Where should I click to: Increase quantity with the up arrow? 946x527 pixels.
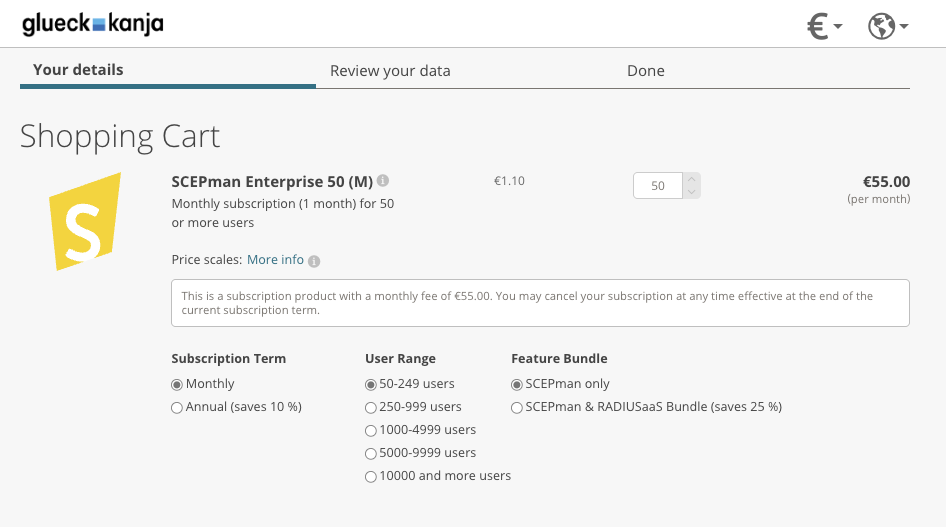[x=691, y=180]
